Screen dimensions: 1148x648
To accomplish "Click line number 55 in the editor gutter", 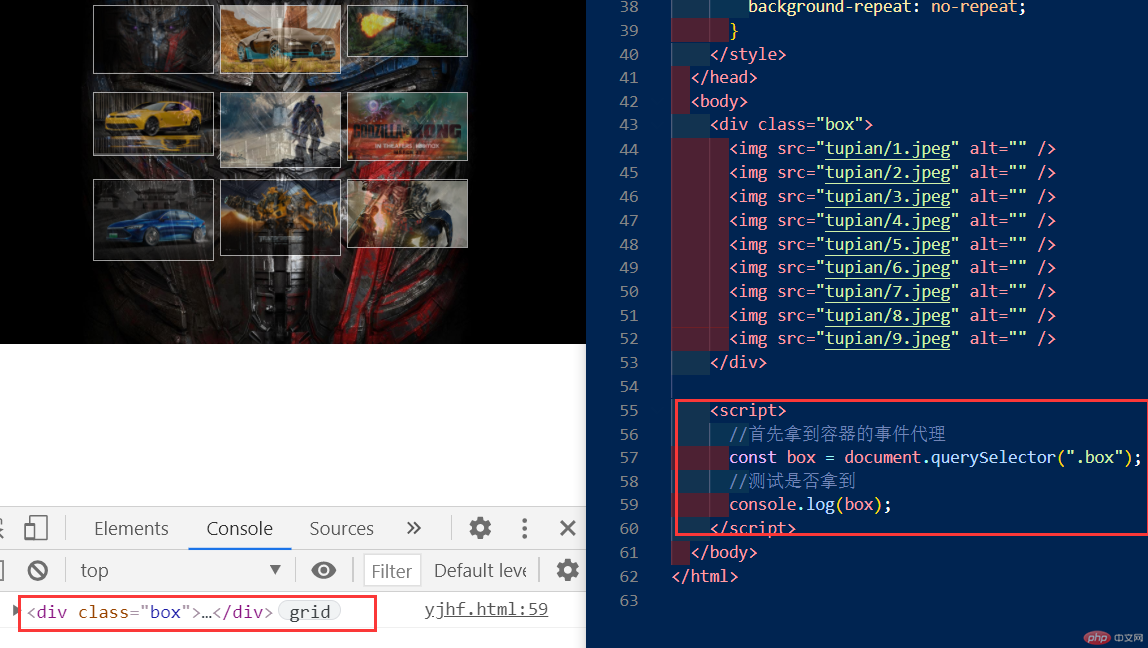I will click(629, 410).
